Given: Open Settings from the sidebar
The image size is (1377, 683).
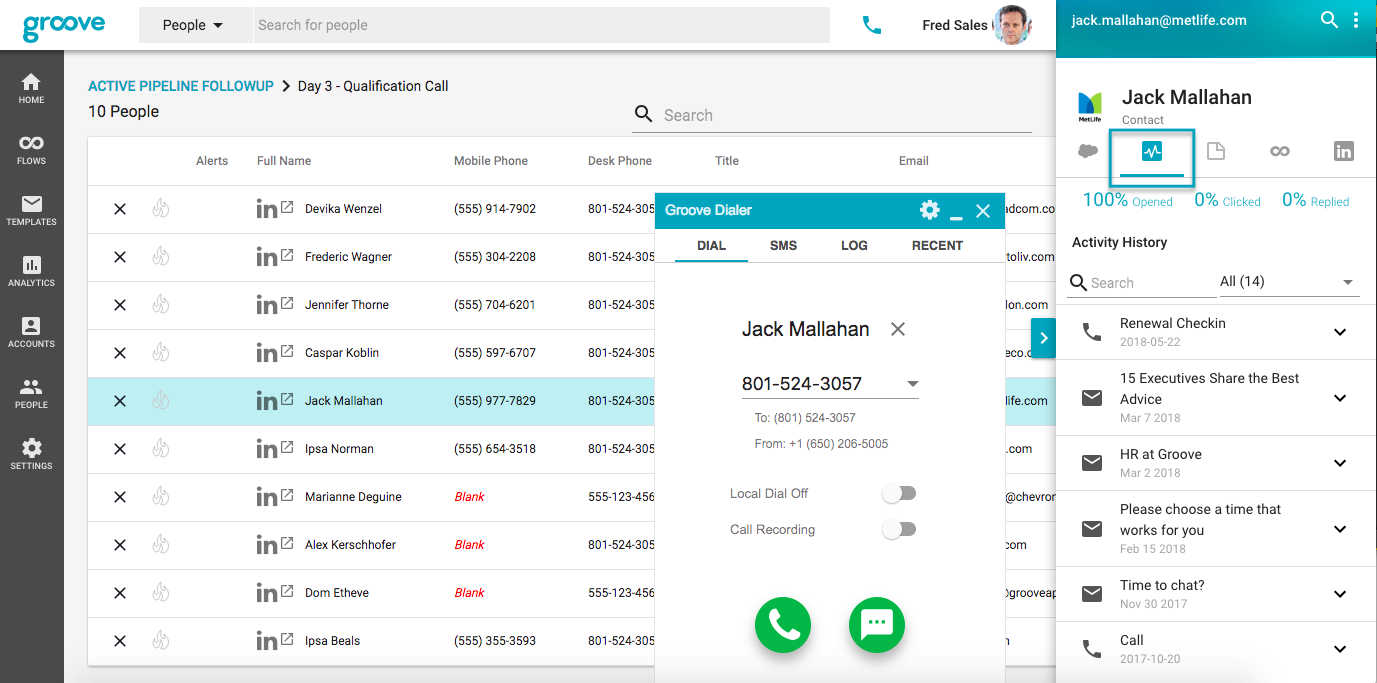Looking at the screenshot, I should (31, 454).
